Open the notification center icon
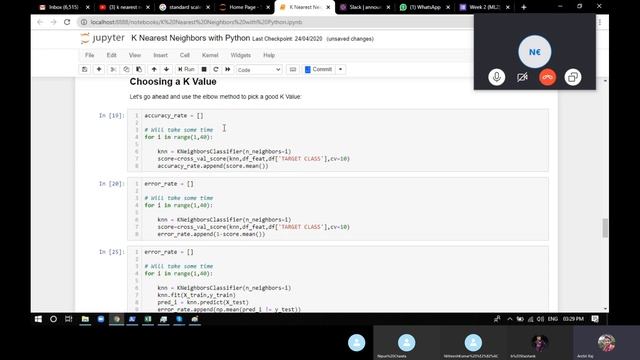The height and width of the screenshot is (360, 640). (x=595, y=319)
